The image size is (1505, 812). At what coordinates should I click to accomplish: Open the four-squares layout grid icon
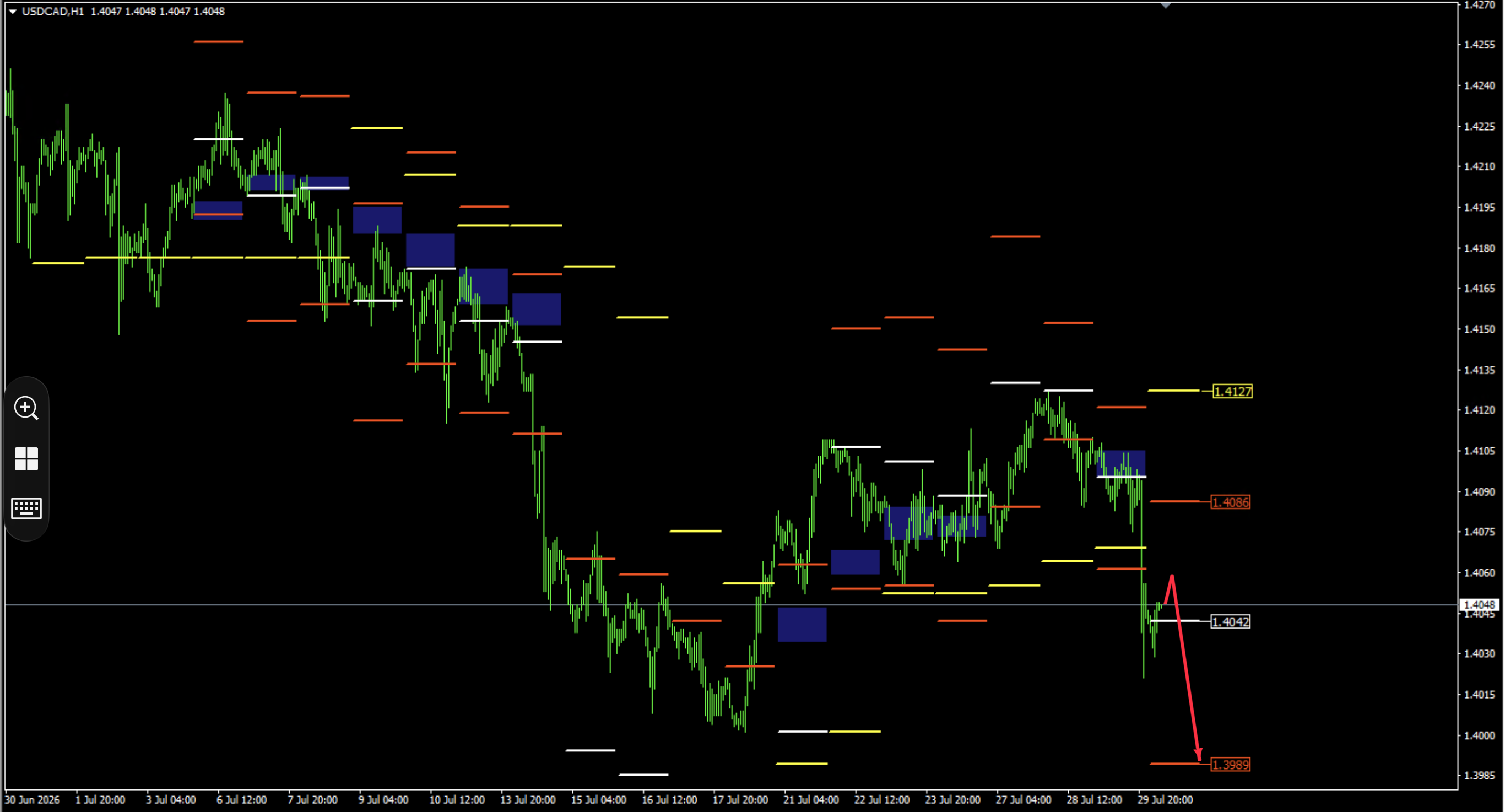click(x=26, y=459)
